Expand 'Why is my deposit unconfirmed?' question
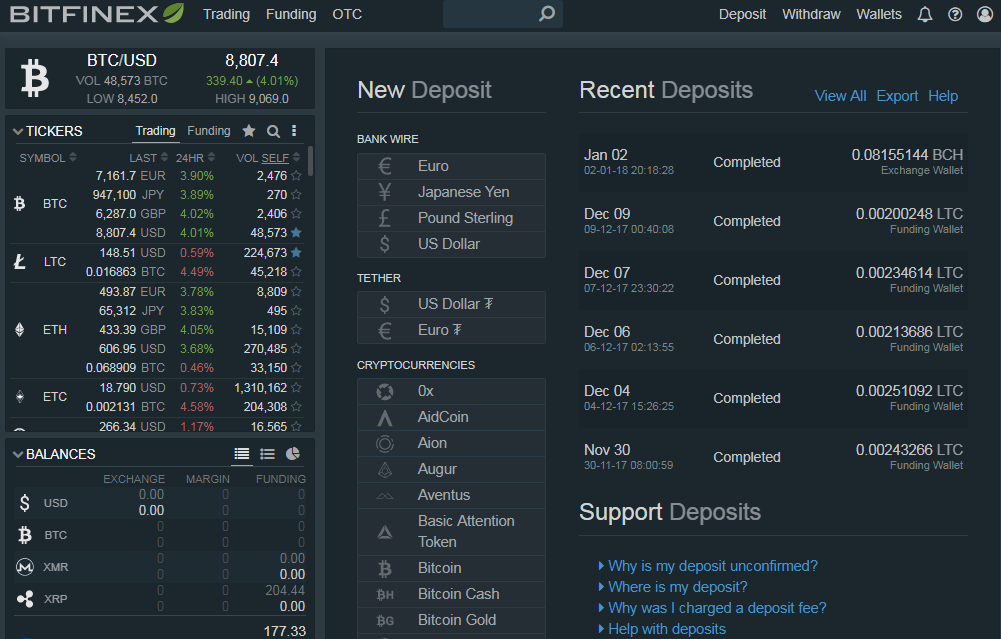Screen dimensions: 1001x639 coord(712,566)
